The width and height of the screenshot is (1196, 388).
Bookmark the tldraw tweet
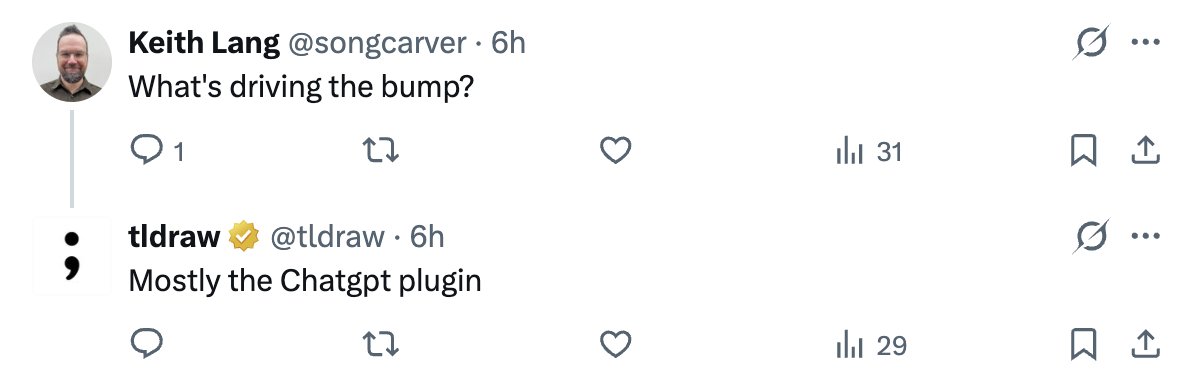(1083, 345)
